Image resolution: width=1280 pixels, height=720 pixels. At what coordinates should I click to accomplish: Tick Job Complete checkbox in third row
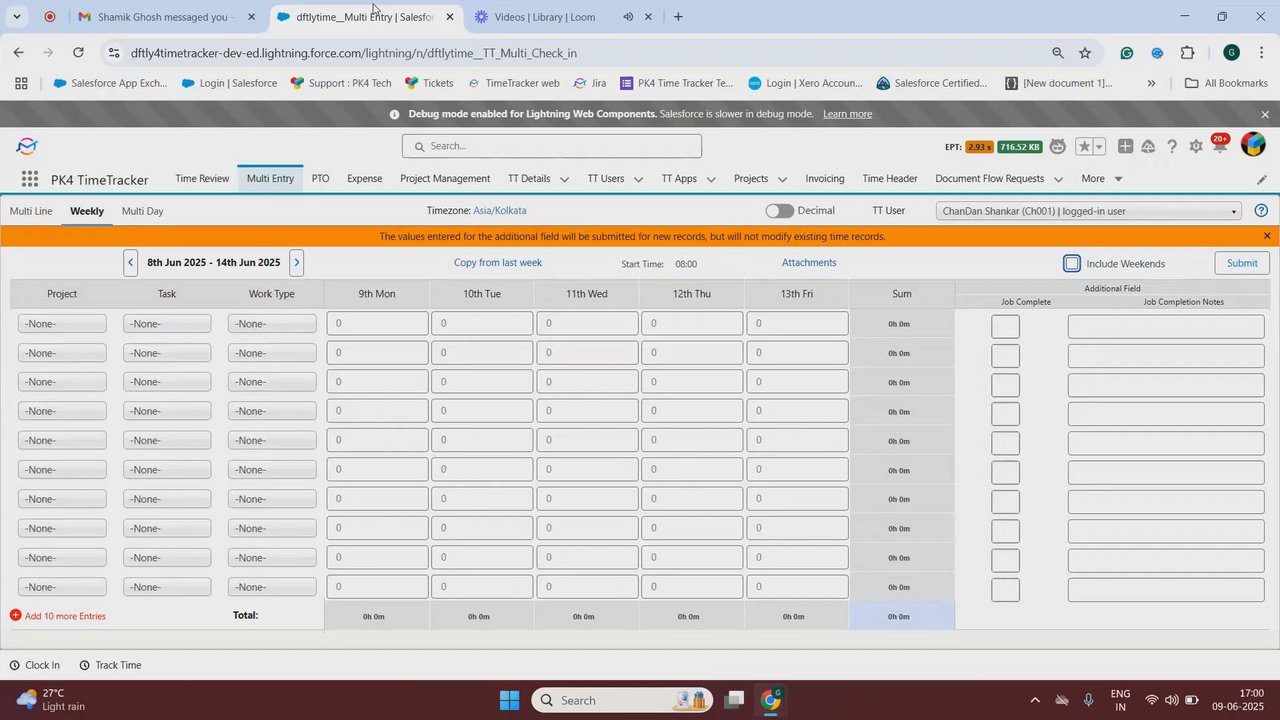pos(1005,385)
